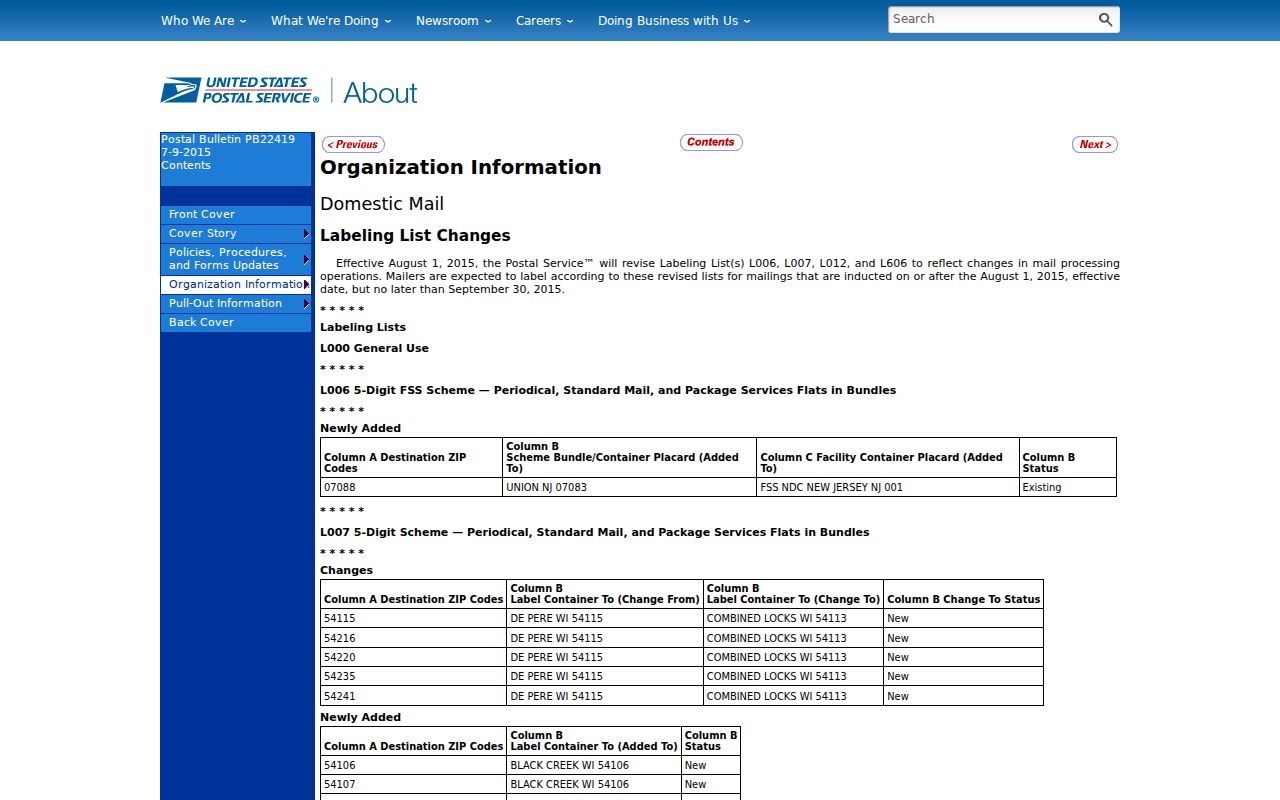Expand the Cover Story submenu arrow

click(306, 234)
